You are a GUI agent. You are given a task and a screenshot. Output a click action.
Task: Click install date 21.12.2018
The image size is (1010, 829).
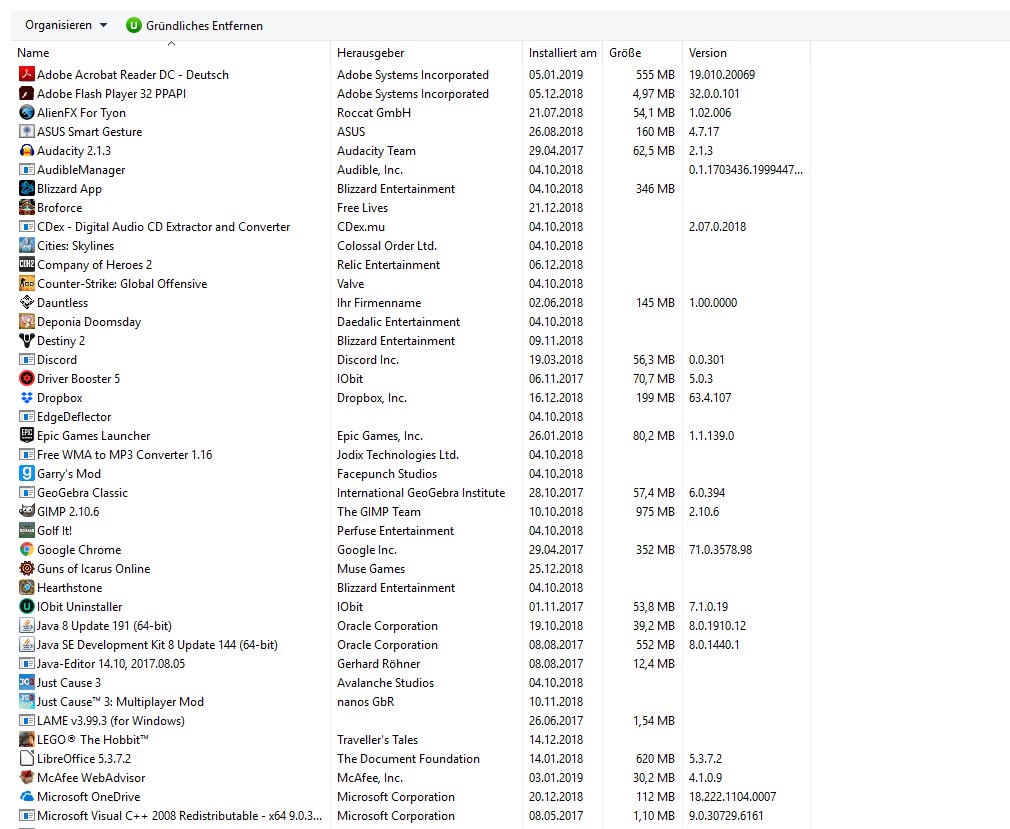click(x=556, y=207)
